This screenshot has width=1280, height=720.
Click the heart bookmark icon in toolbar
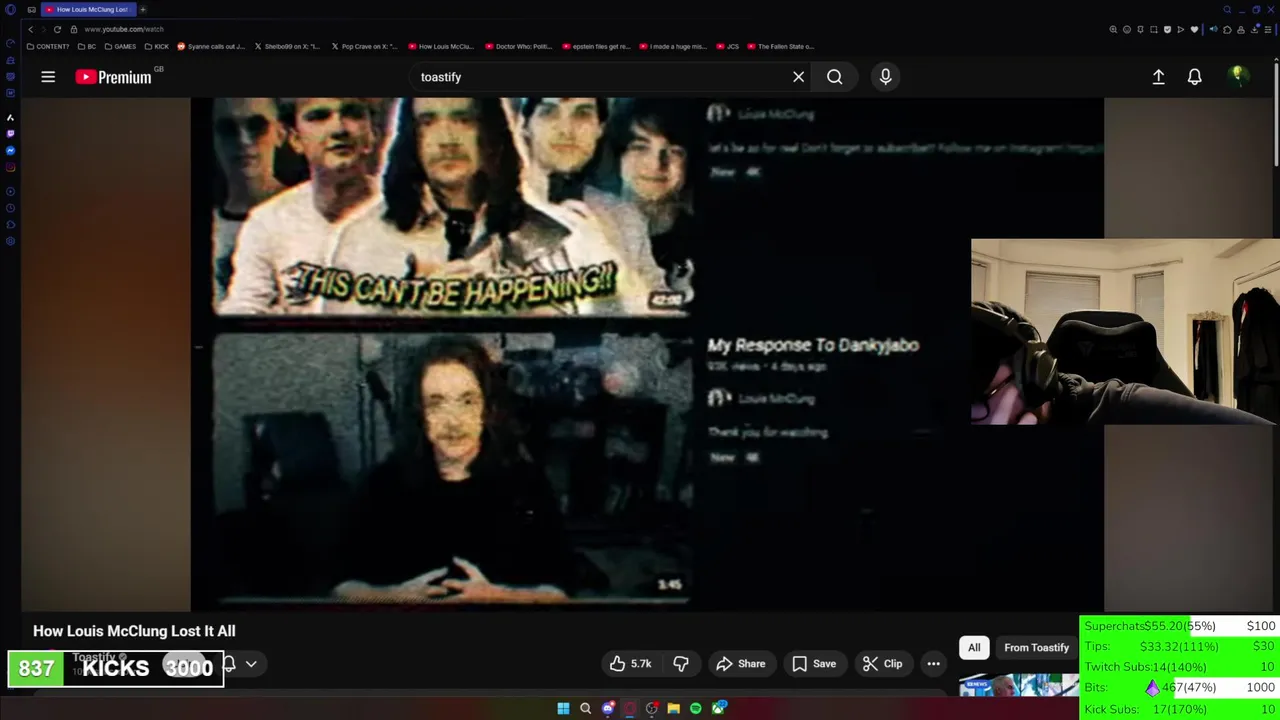click(1194, 29)
